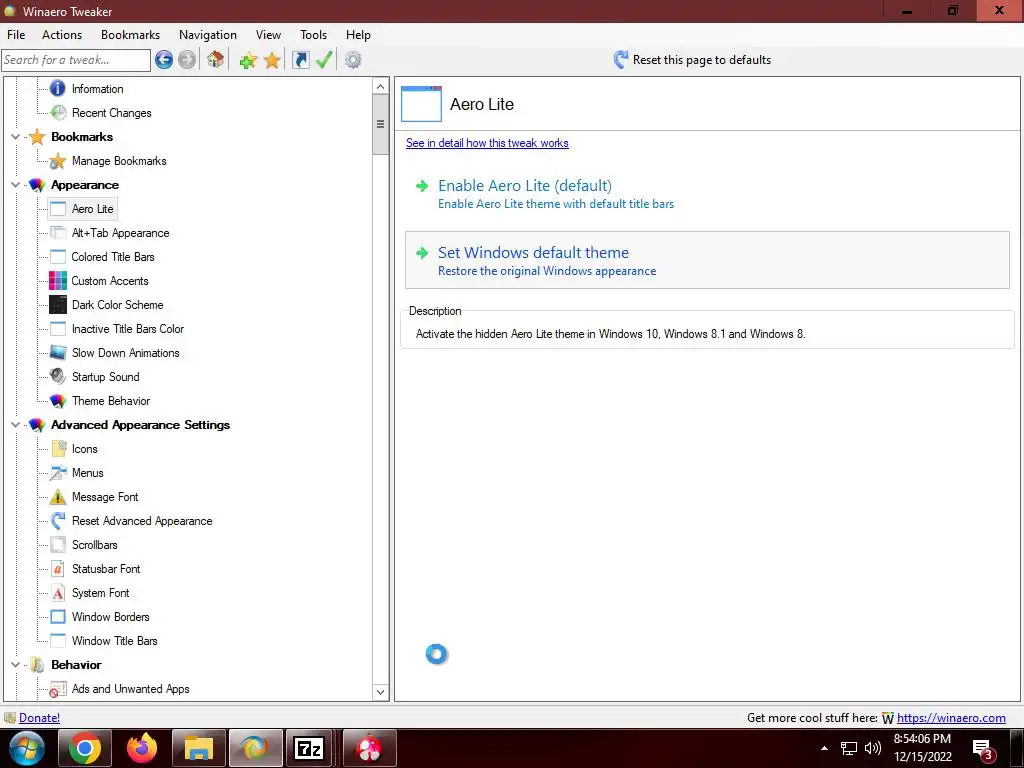The image size is (1024, 768).
Task: Click the green checkmark toolbar icon
Action: tap(324, 60)
